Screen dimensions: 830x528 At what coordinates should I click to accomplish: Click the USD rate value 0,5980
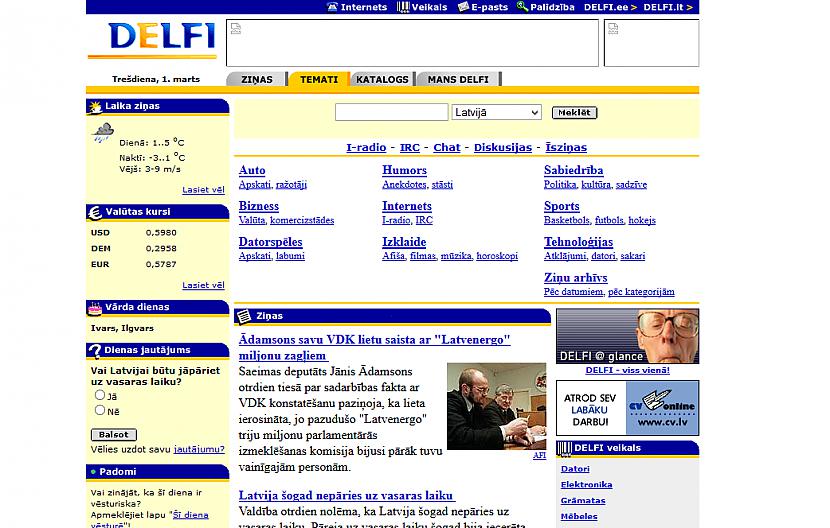pos(161,232)
